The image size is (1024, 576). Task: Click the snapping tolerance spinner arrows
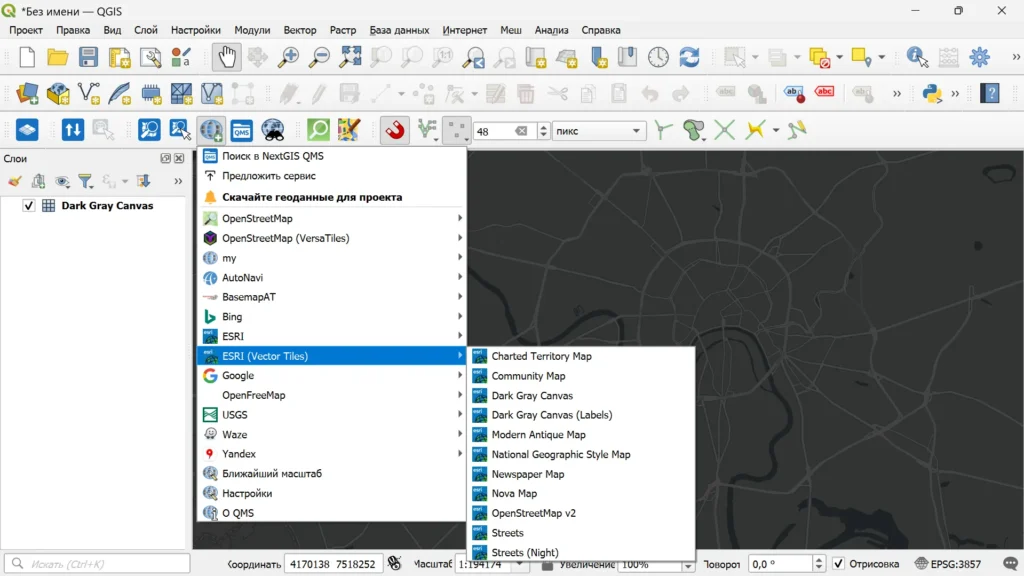[x=543, y=131]
